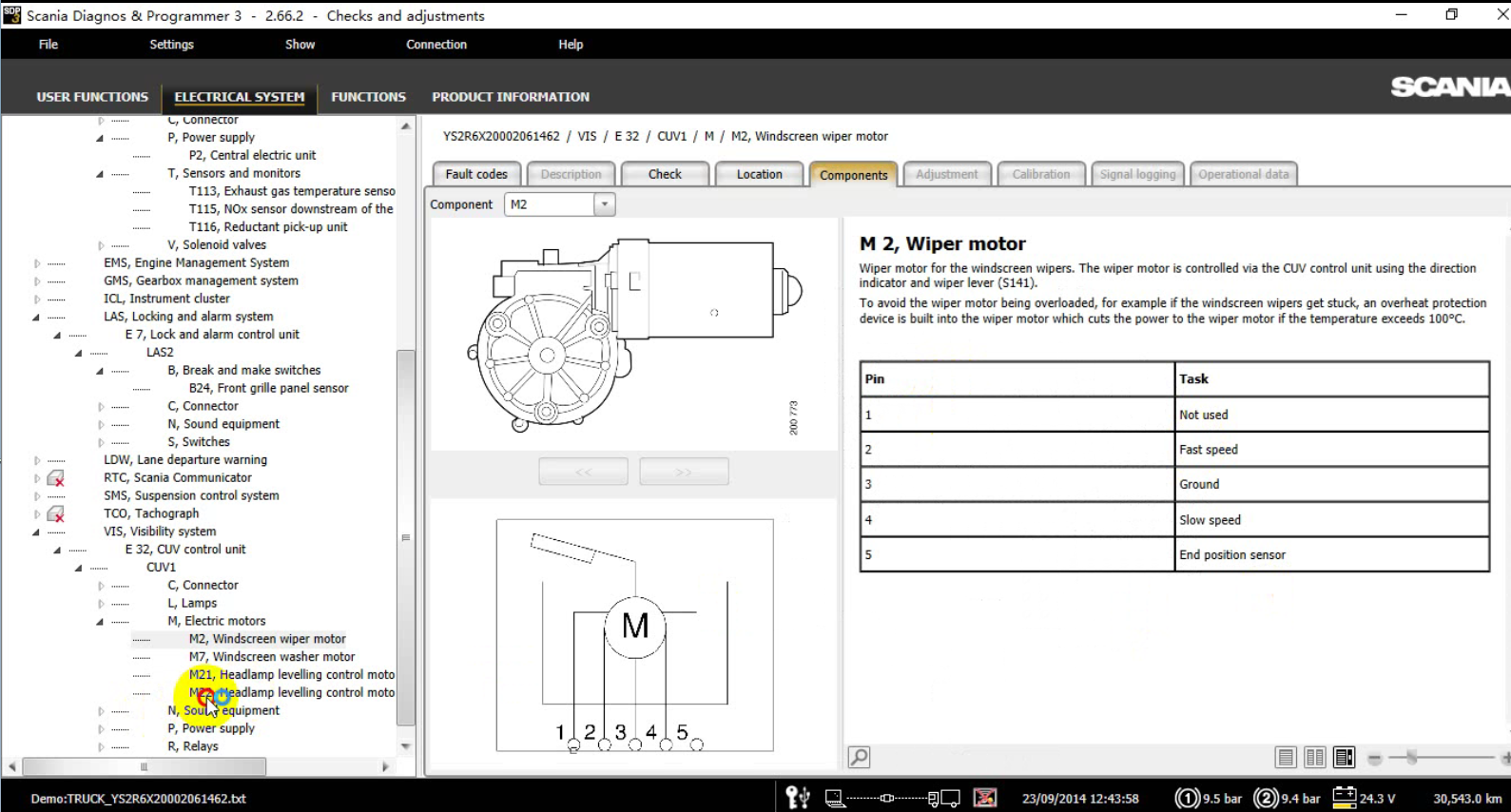Click circuit 2 pressure gauge icon

point(1266,798)
